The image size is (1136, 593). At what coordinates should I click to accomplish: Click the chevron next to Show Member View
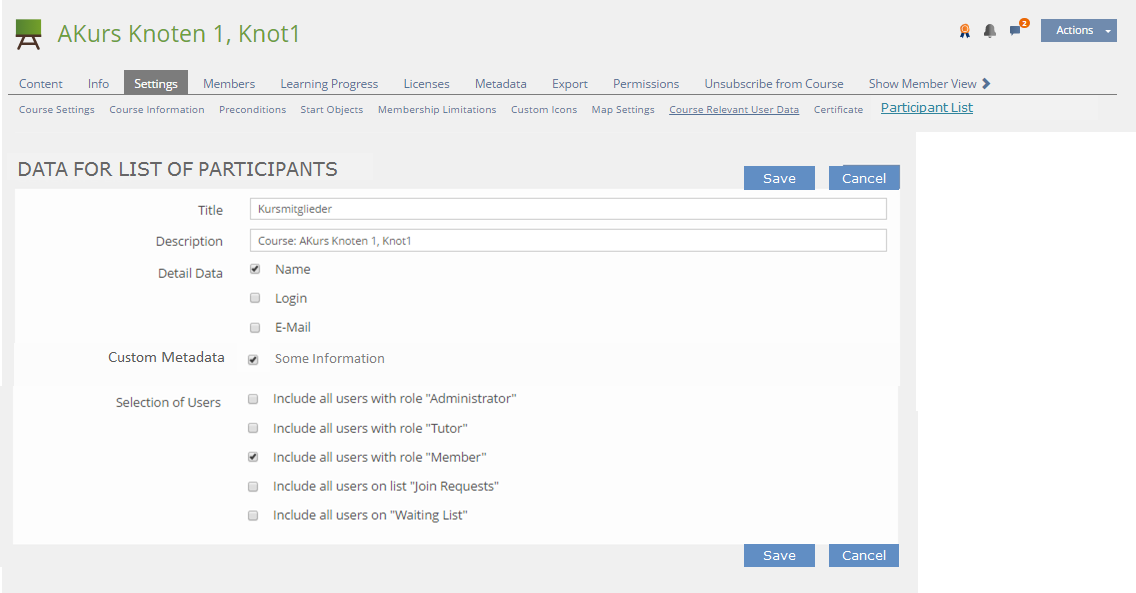pyautogui.click(x=986, y=84)
